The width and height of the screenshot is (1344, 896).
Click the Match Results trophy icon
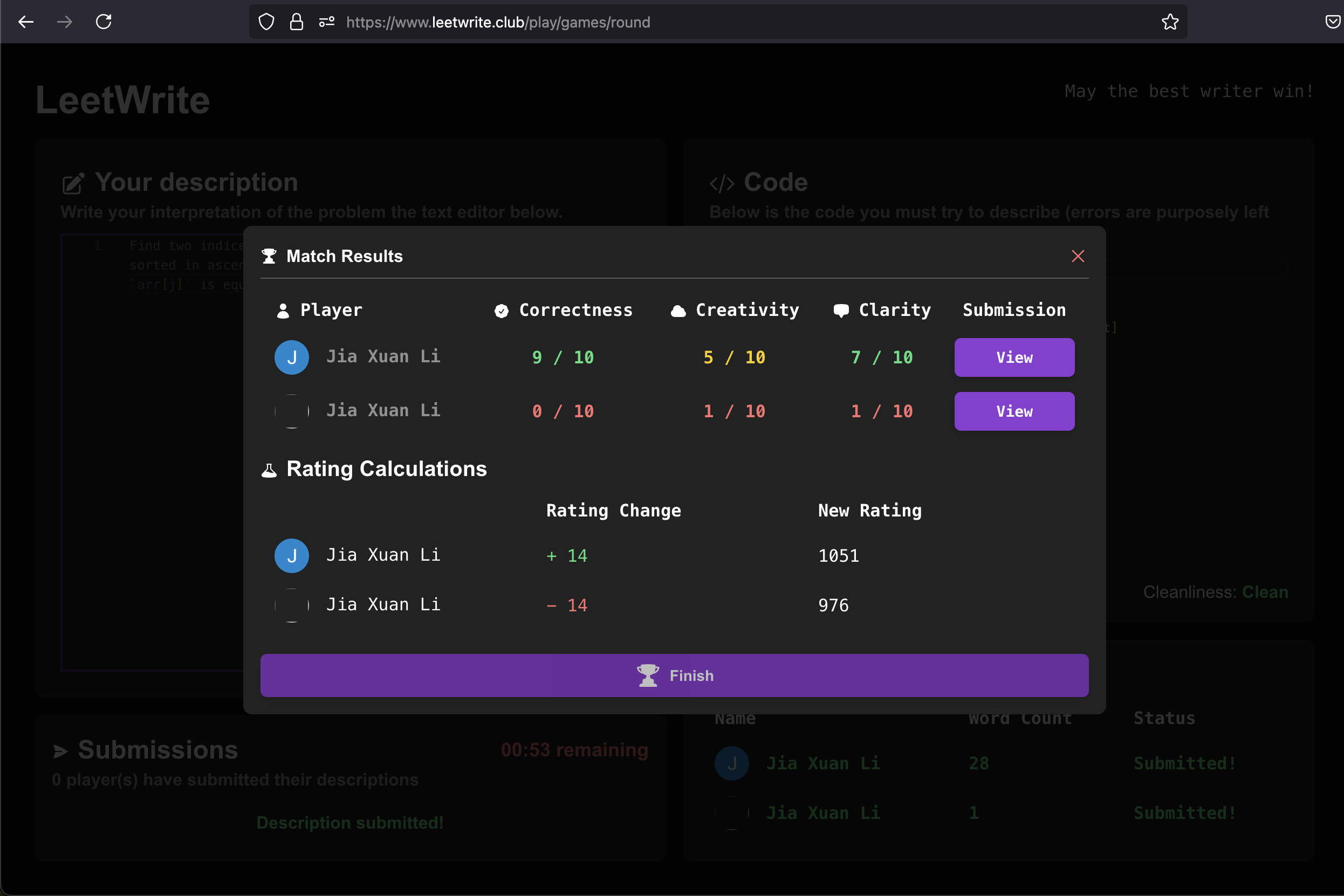pos(269,256)
